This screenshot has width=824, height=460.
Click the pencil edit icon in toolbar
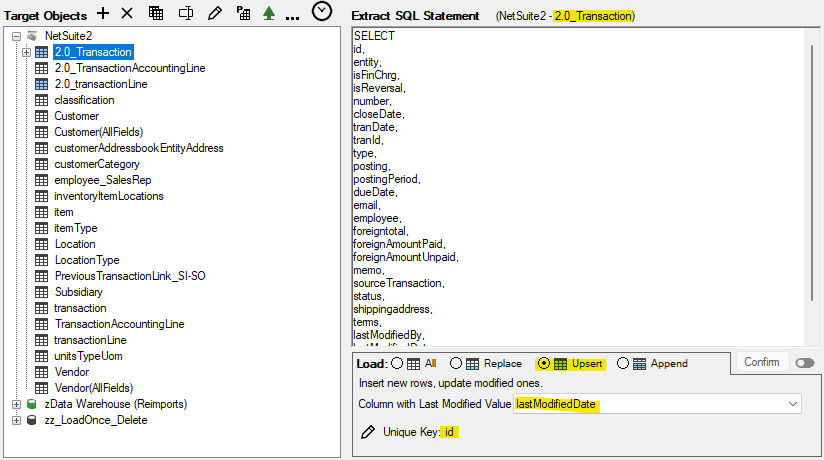pos(214,13)
